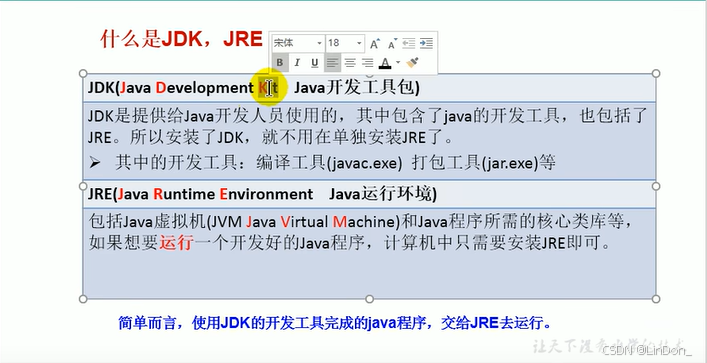Toggle bold formatting in the mini toolbar

coord(280,62)
